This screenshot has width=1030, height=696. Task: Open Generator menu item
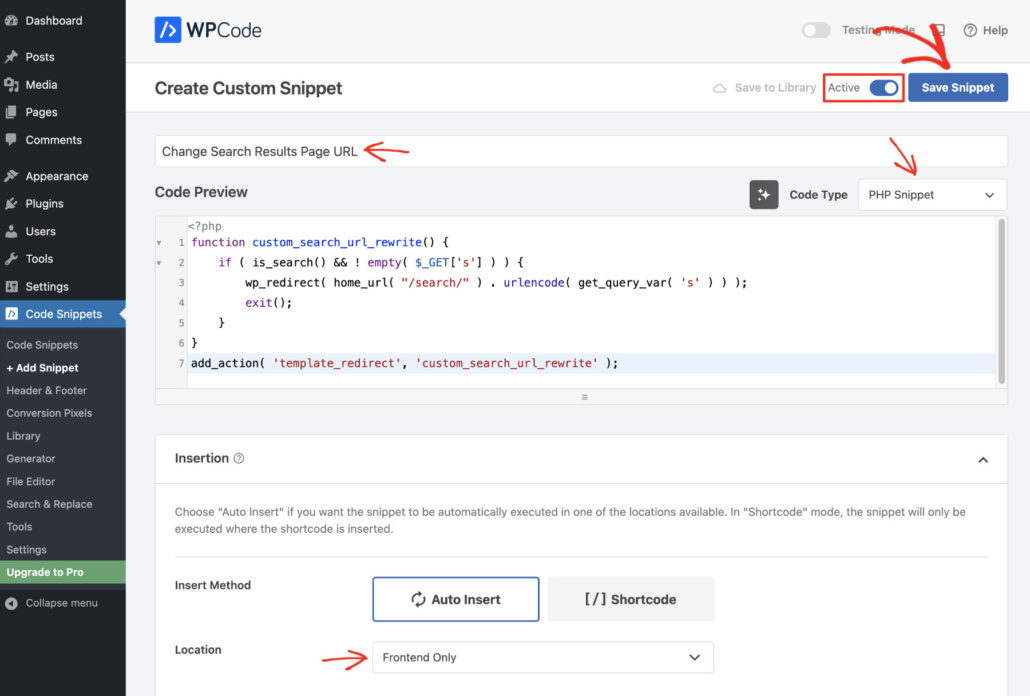pyautogui.click(x=31, y=458)
